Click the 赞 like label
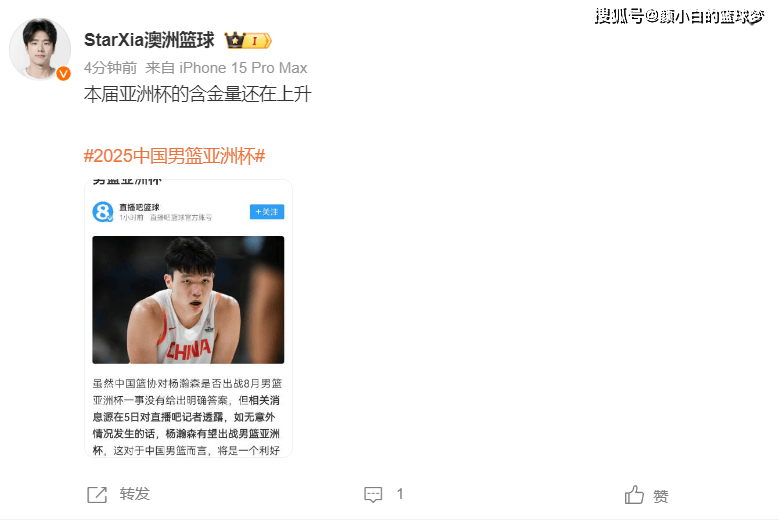779x520 pixels. pyautogui.click(x=661, y=496)
